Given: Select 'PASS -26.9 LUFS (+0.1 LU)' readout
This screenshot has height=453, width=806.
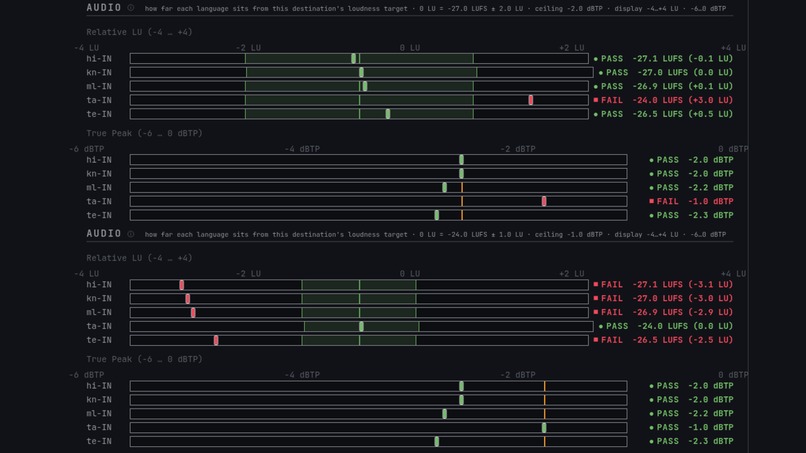Looking at the screenshot, I should [x=663, y=86].
